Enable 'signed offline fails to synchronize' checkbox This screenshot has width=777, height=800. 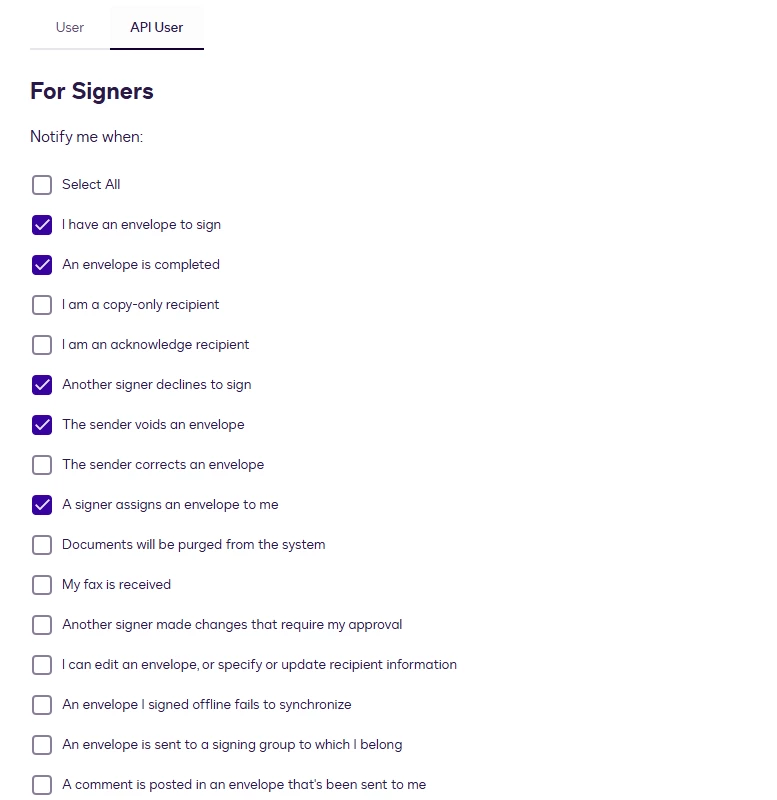coord(42,705)
